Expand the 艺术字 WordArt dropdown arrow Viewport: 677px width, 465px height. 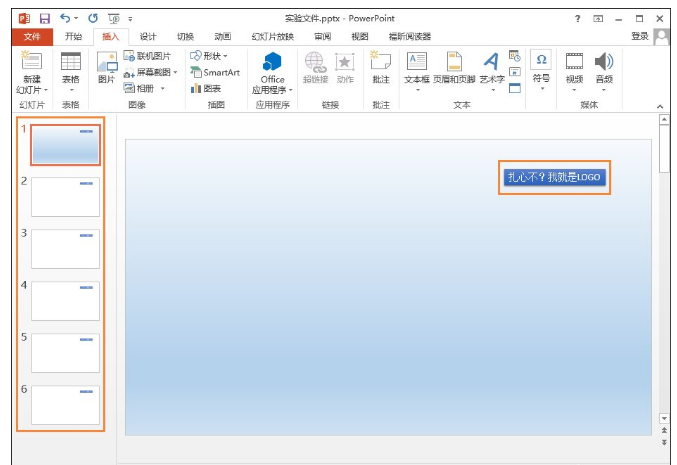[493, 90]
